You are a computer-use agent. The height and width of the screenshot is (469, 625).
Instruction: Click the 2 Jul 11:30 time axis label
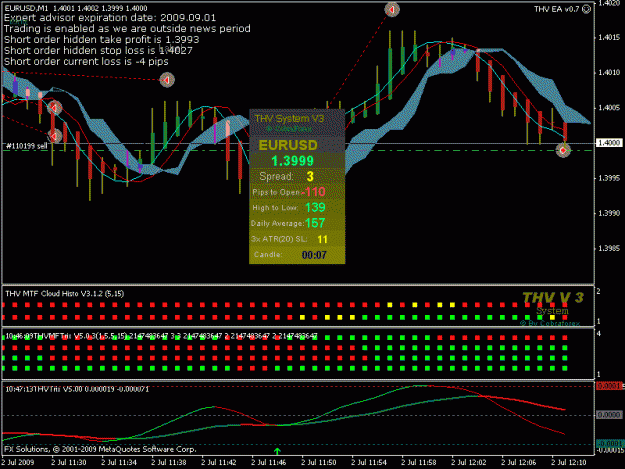click(x=69, y=463)
